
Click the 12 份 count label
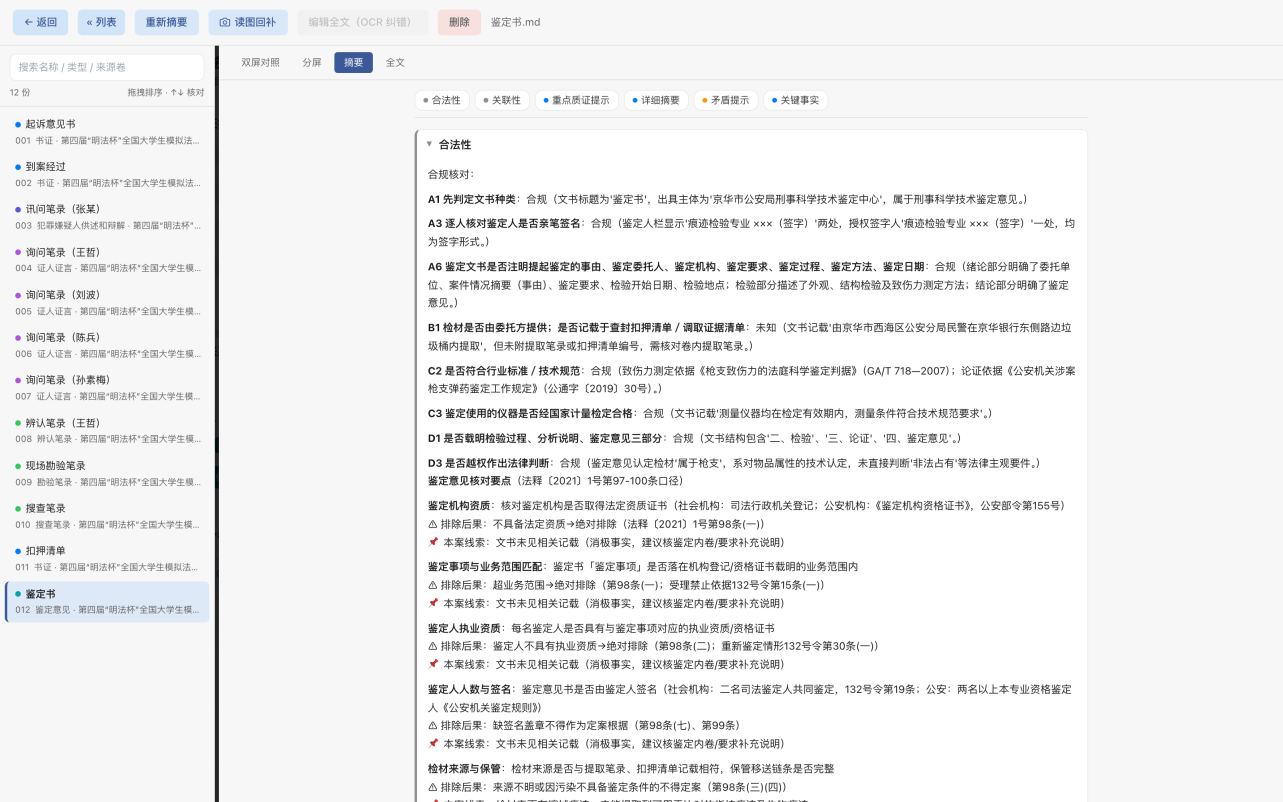click(20, 92)
